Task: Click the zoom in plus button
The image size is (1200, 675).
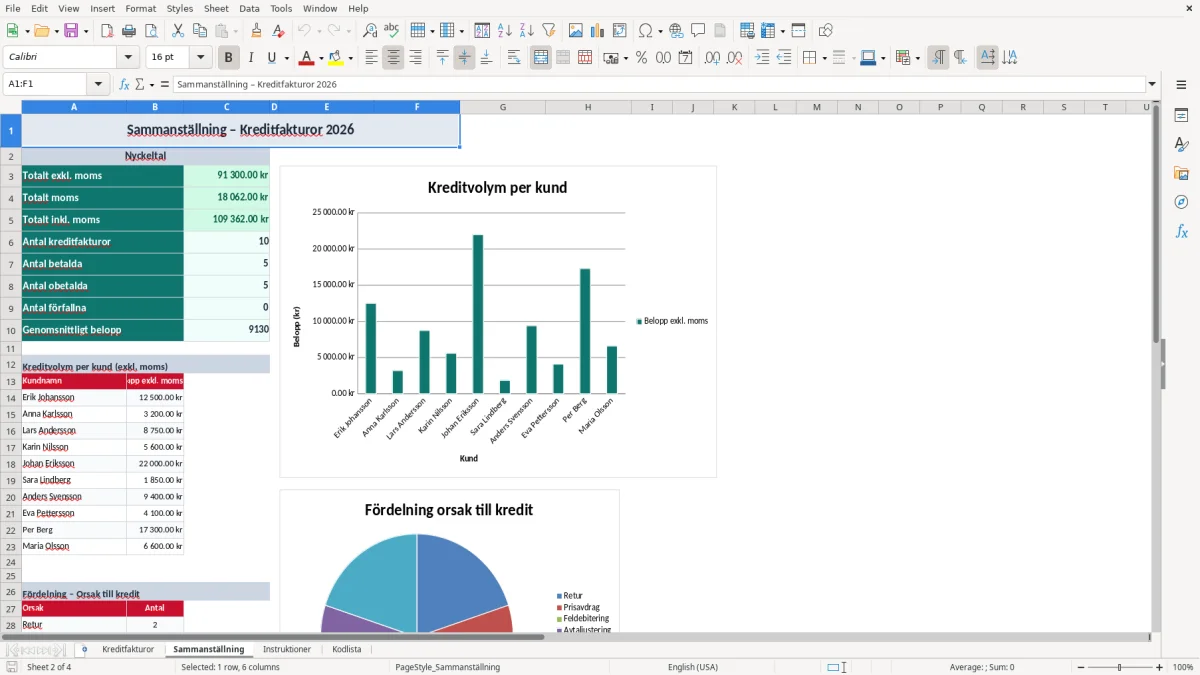Action: click(x=1160, y=667)
